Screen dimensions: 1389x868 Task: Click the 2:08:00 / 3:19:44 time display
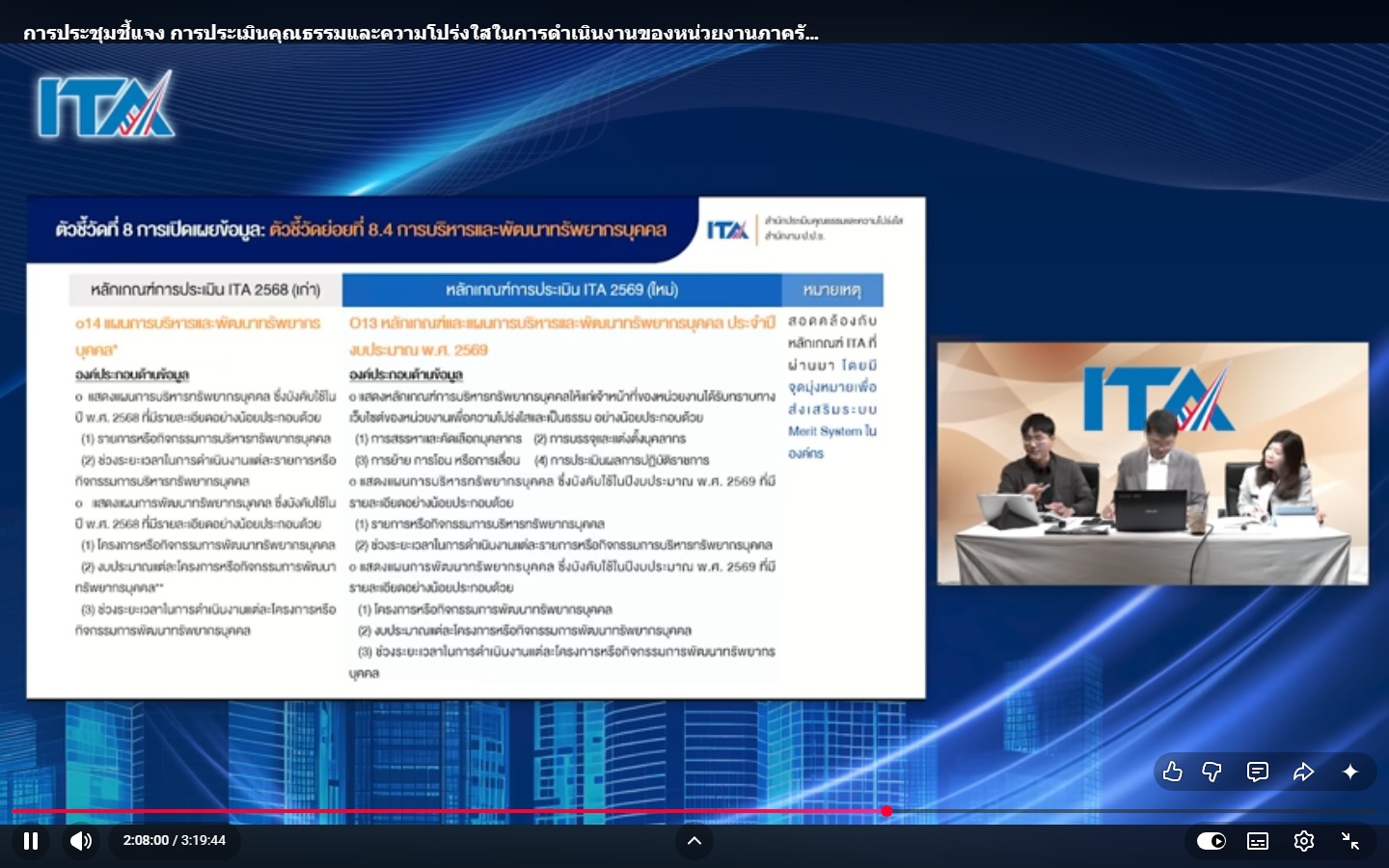[175, 841]
